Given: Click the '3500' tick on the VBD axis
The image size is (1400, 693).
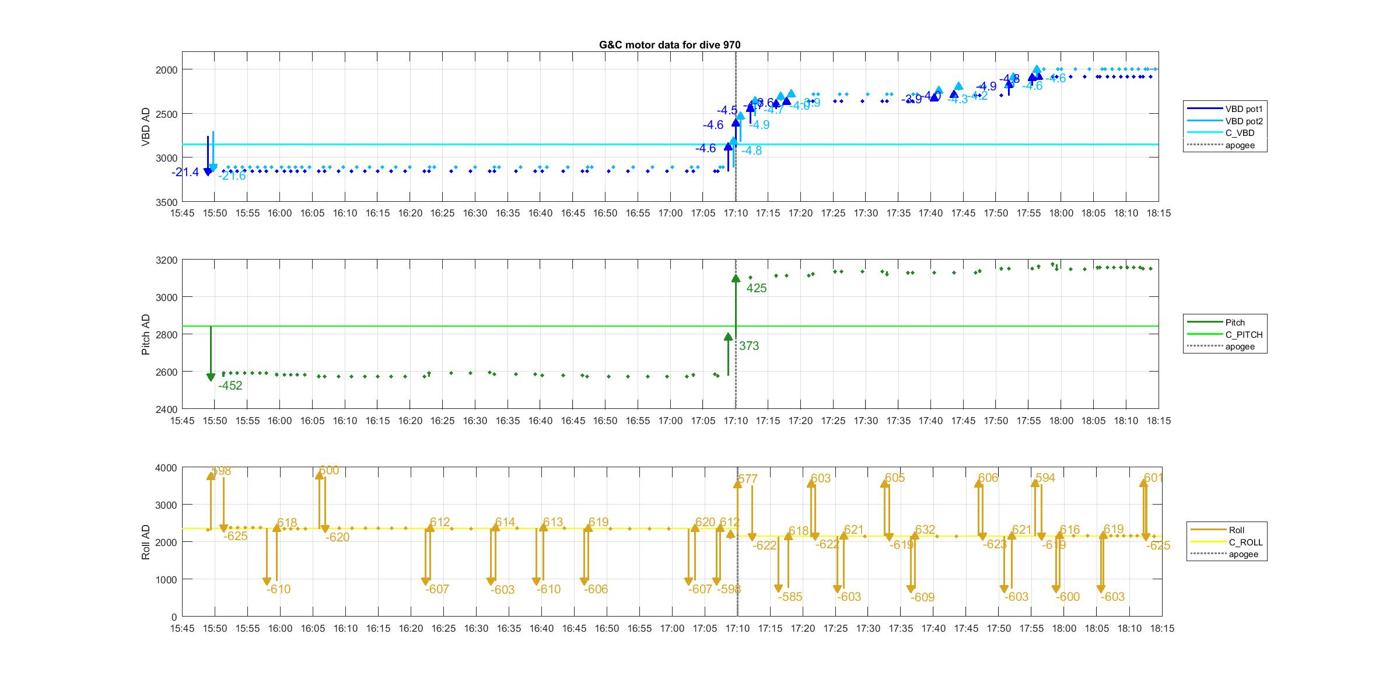Looking at the screenshot, I should [164, 203].
